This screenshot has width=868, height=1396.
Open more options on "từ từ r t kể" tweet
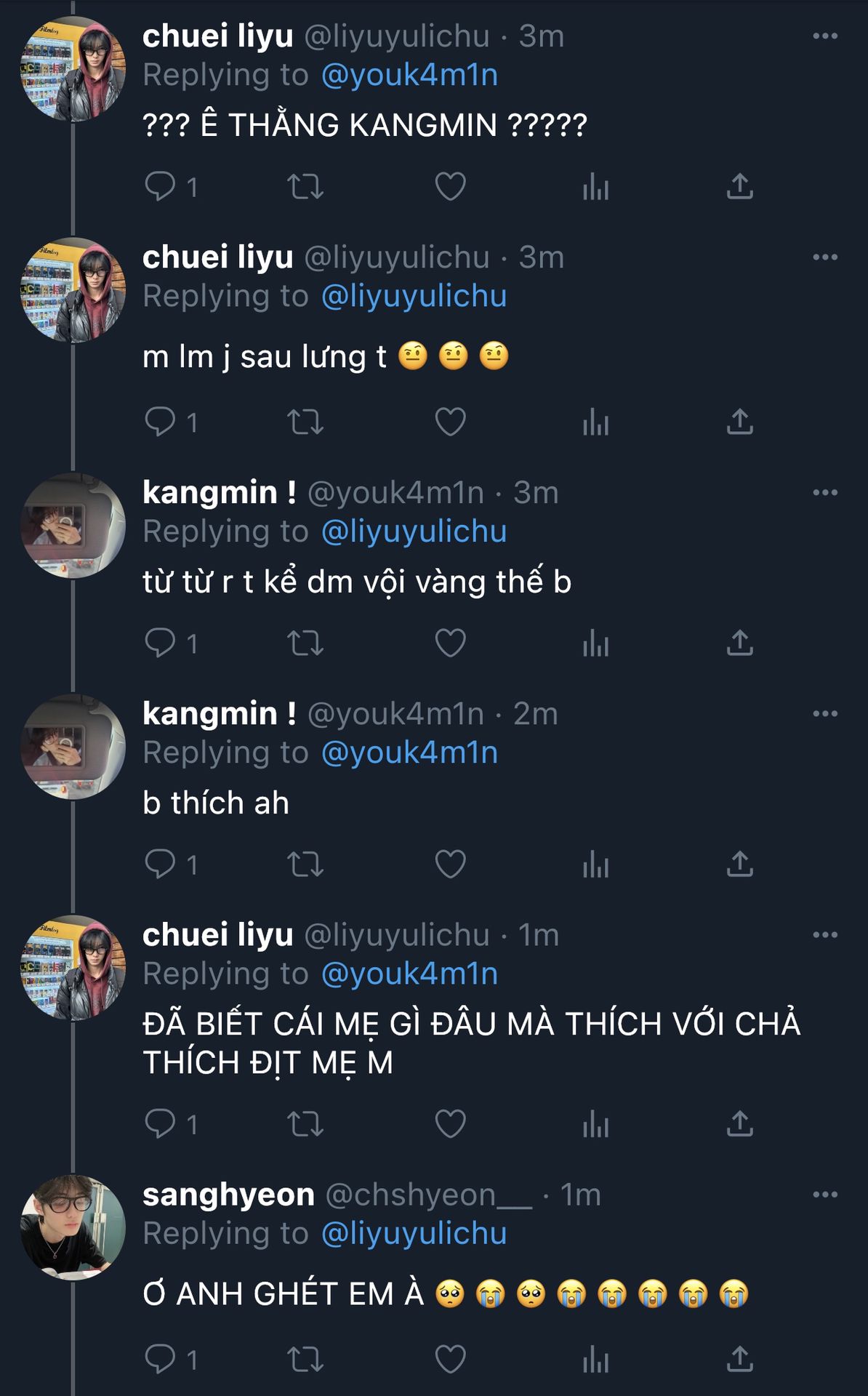[825, 493]
